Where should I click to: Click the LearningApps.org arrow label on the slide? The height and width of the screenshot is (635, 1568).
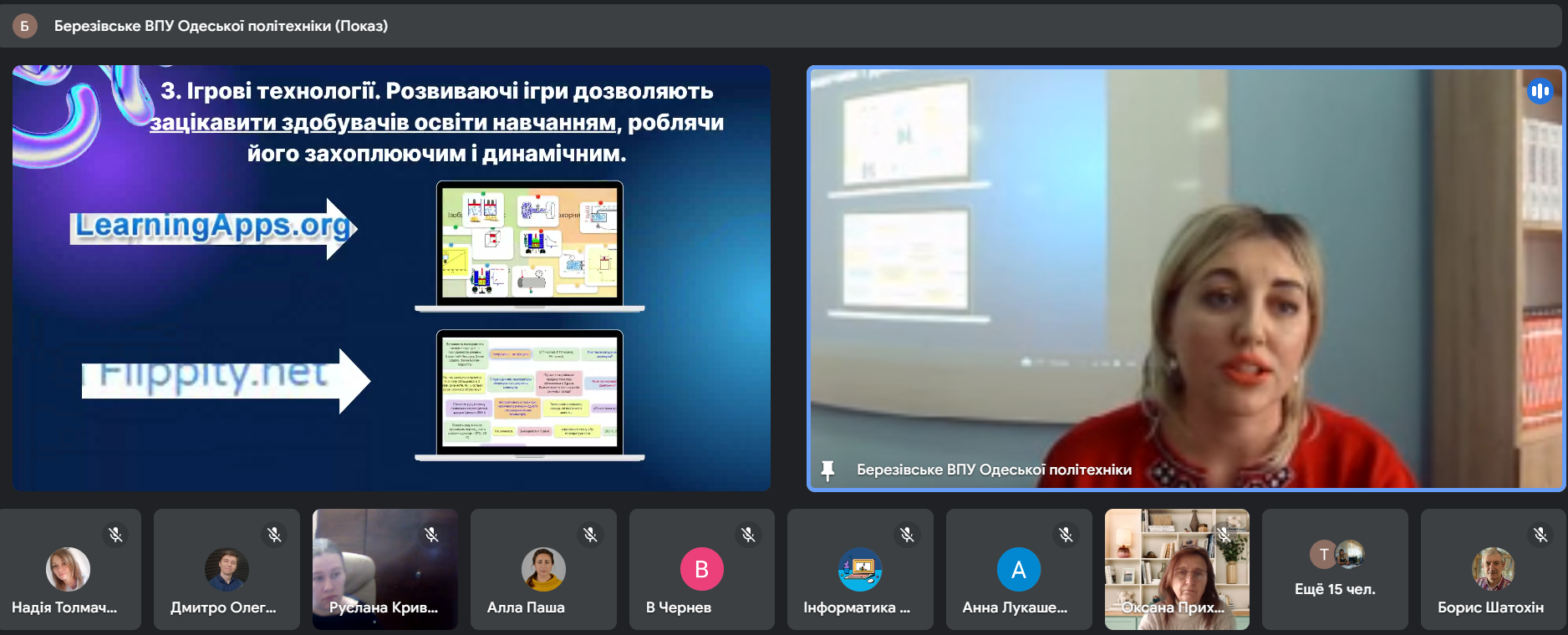214,227
